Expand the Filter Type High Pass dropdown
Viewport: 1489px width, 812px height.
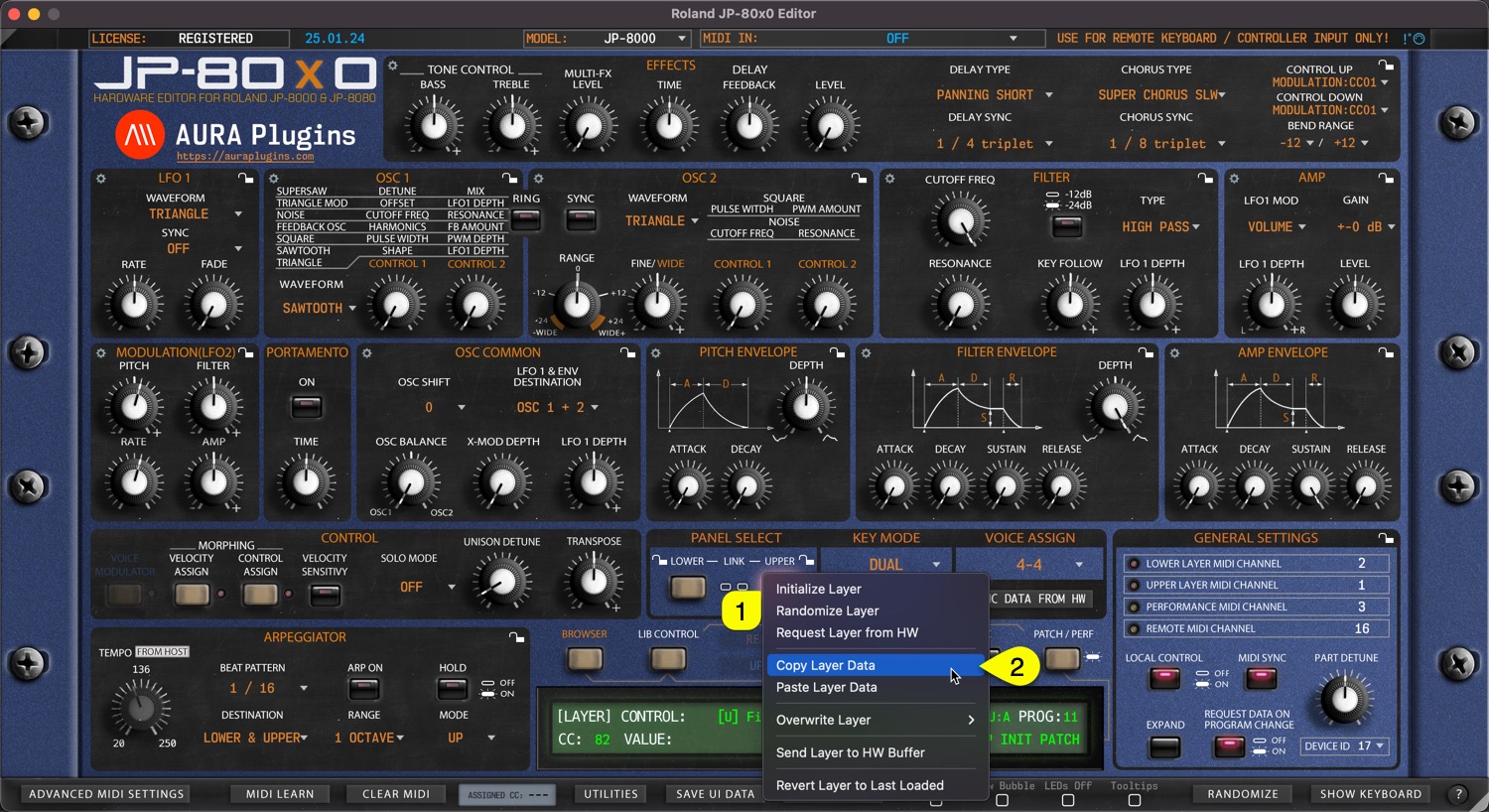coord(1160,227)
